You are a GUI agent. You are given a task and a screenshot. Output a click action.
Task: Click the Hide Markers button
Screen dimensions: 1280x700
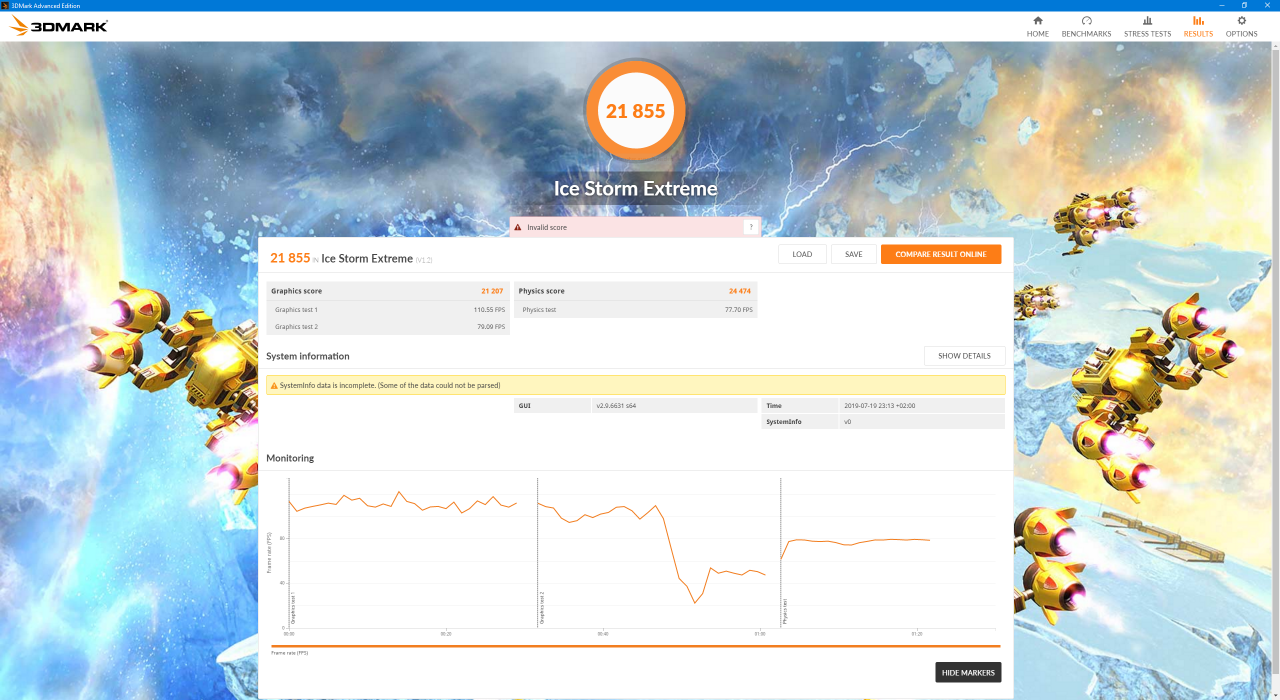(x=968, y=672)
